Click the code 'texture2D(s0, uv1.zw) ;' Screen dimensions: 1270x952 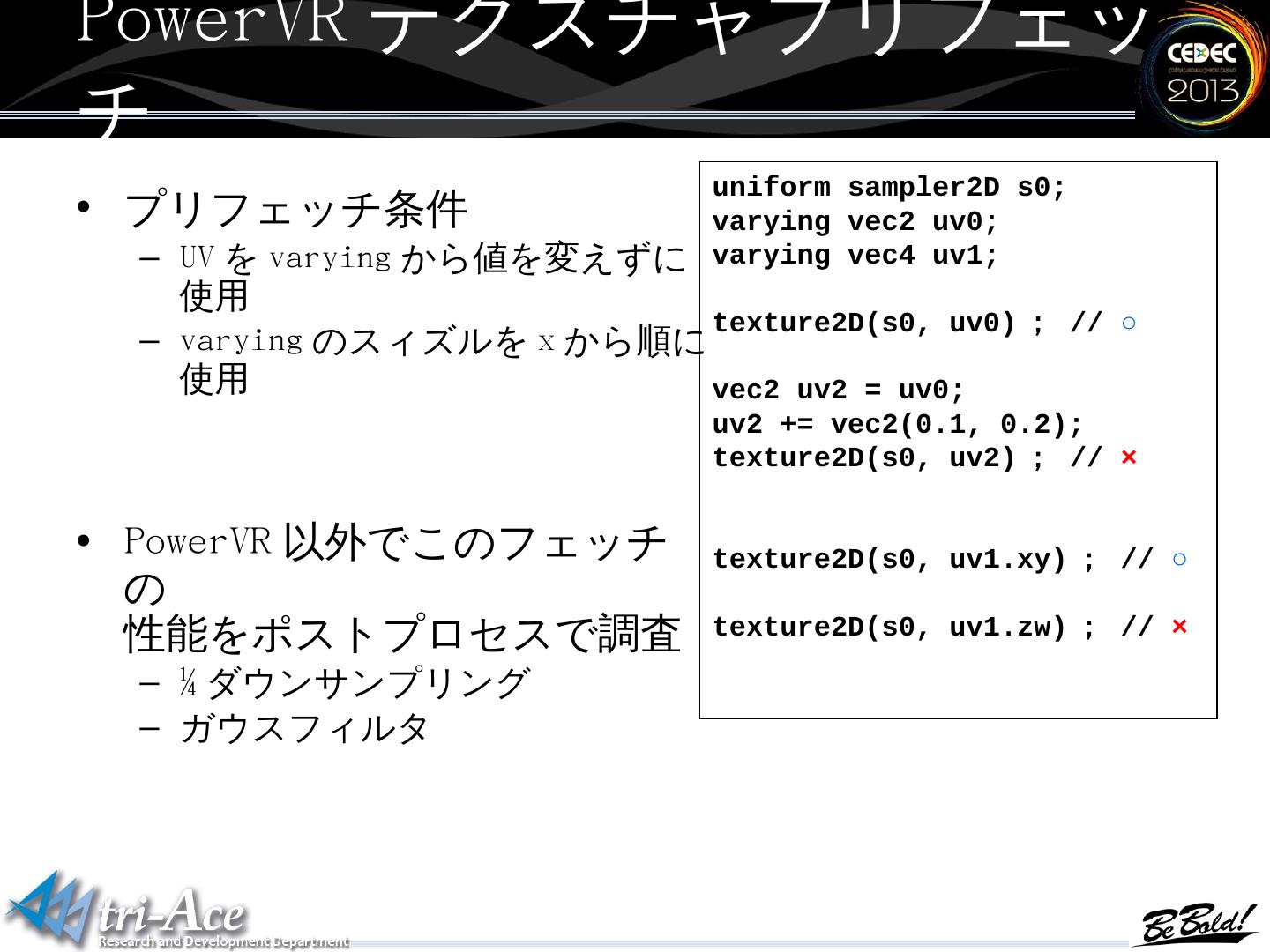[904, 627]
